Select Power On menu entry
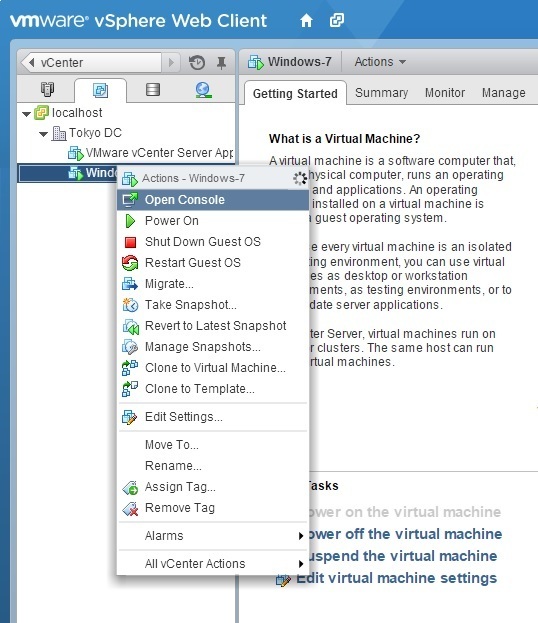This screenshot has width=538, height=623. pos(213,221)
